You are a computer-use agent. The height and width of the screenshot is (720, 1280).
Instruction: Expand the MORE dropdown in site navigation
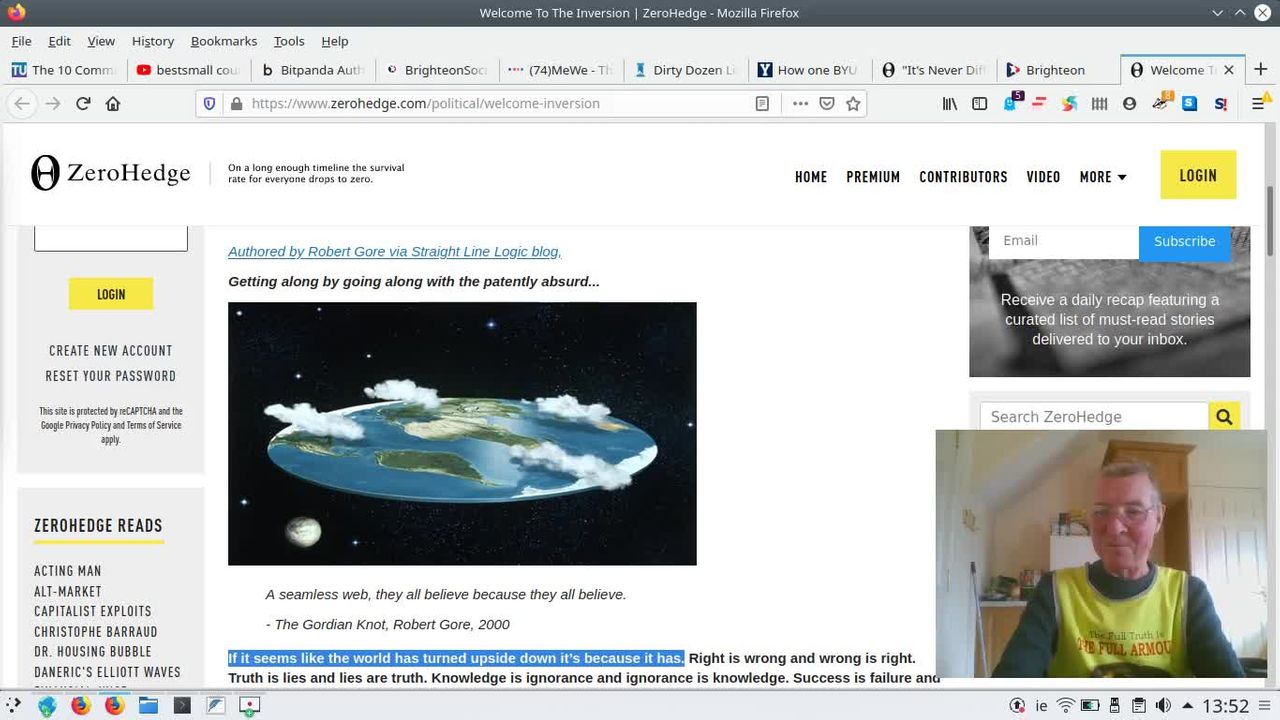[x=1103, y=177]
